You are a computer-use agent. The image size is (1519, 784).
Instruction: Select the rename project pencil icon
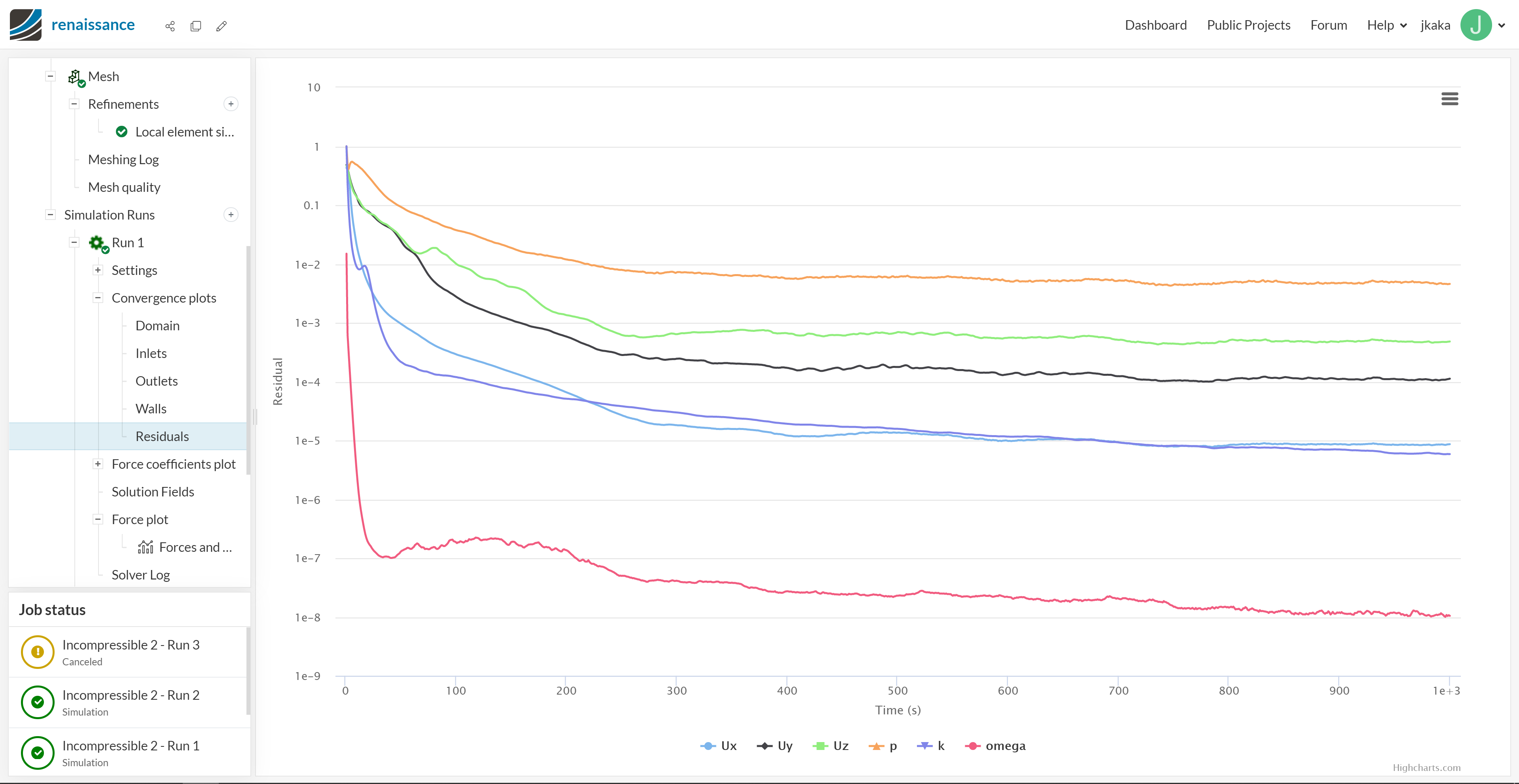(x=222, y=26)
